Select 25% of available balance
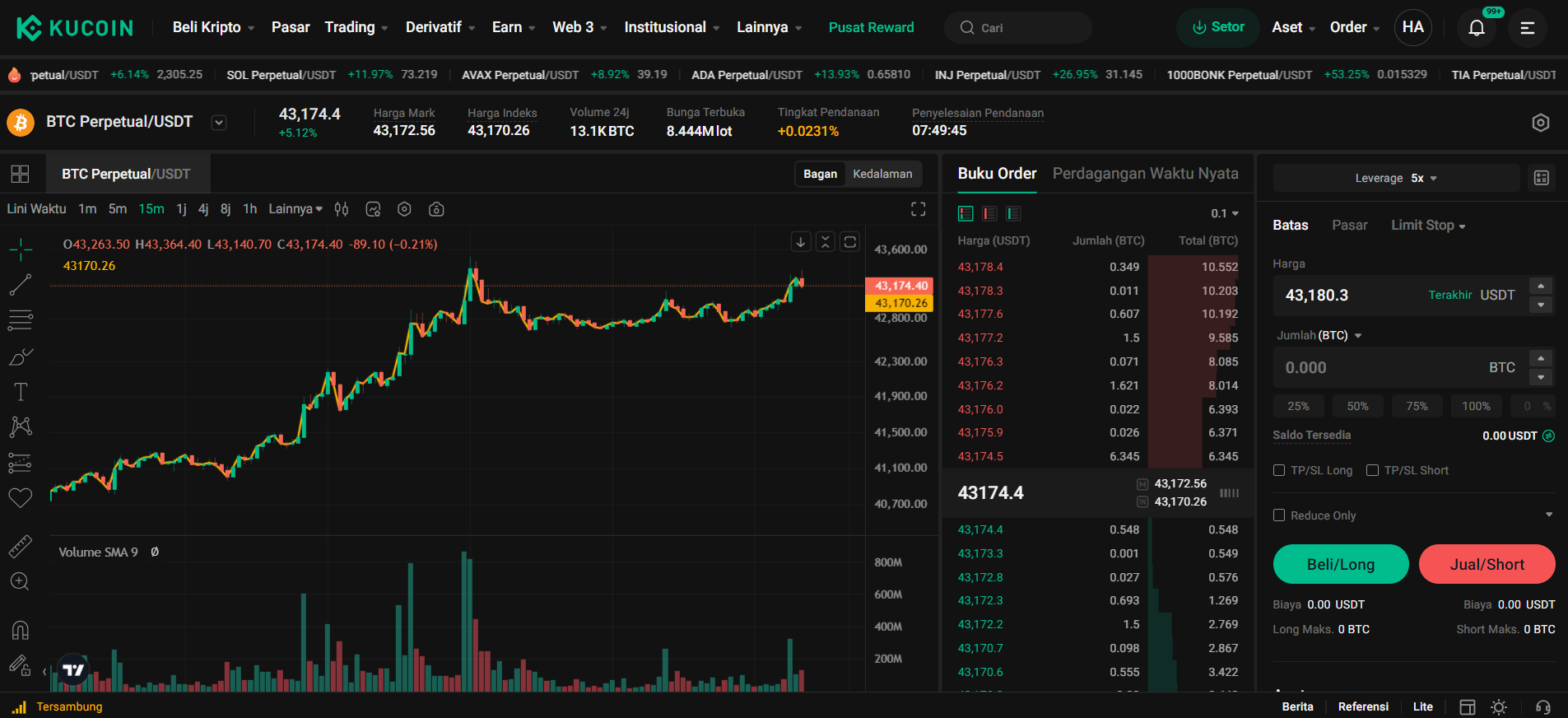 [x=1299, y=406]
